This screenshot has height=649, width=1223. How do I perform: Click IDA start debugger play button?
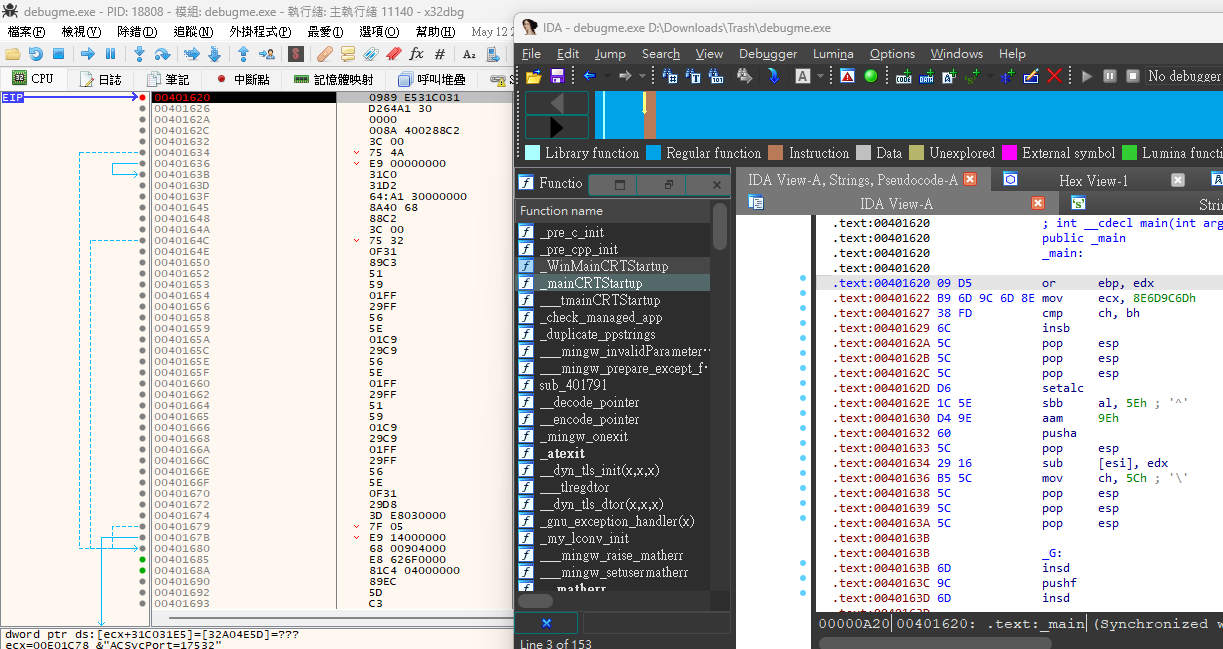tap(1087, 76)
